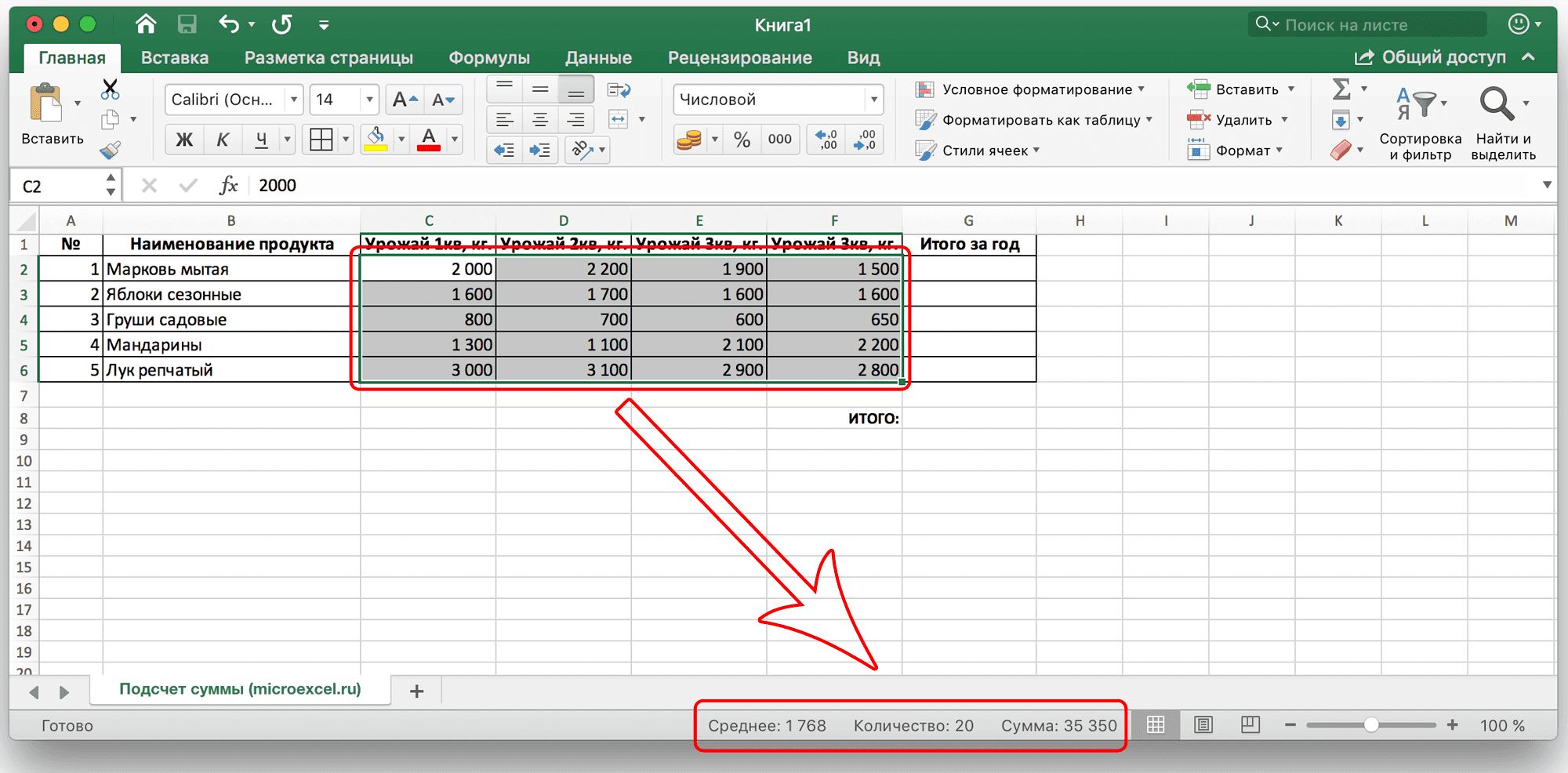
Task: Toggle bold with the Ж button
Action: point(184,139)
